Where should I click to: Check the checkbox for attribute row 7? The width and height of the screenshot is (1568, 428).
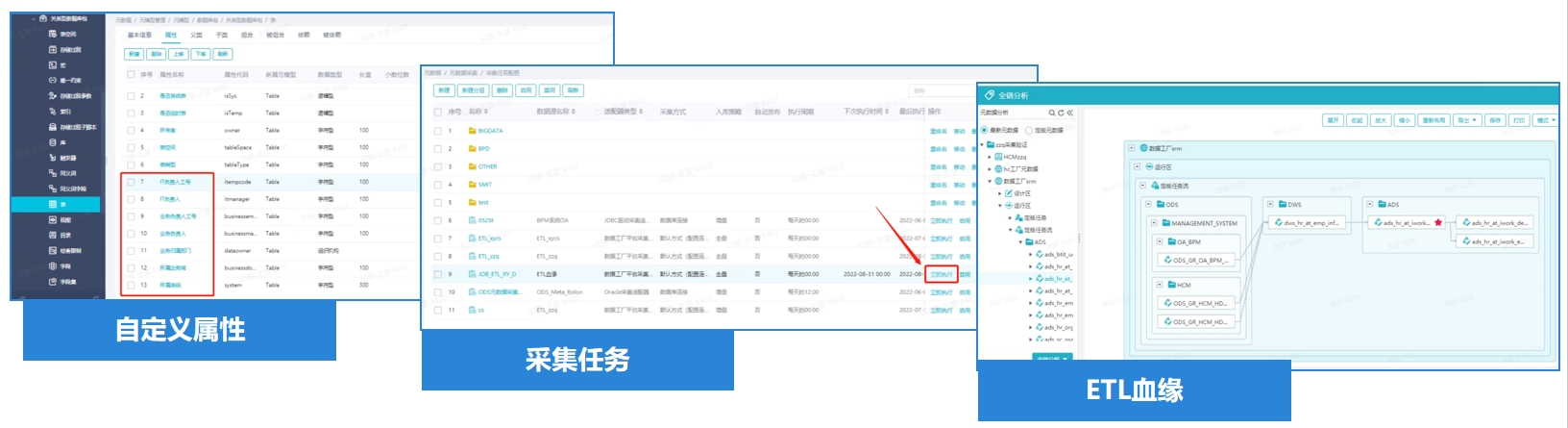131,182
